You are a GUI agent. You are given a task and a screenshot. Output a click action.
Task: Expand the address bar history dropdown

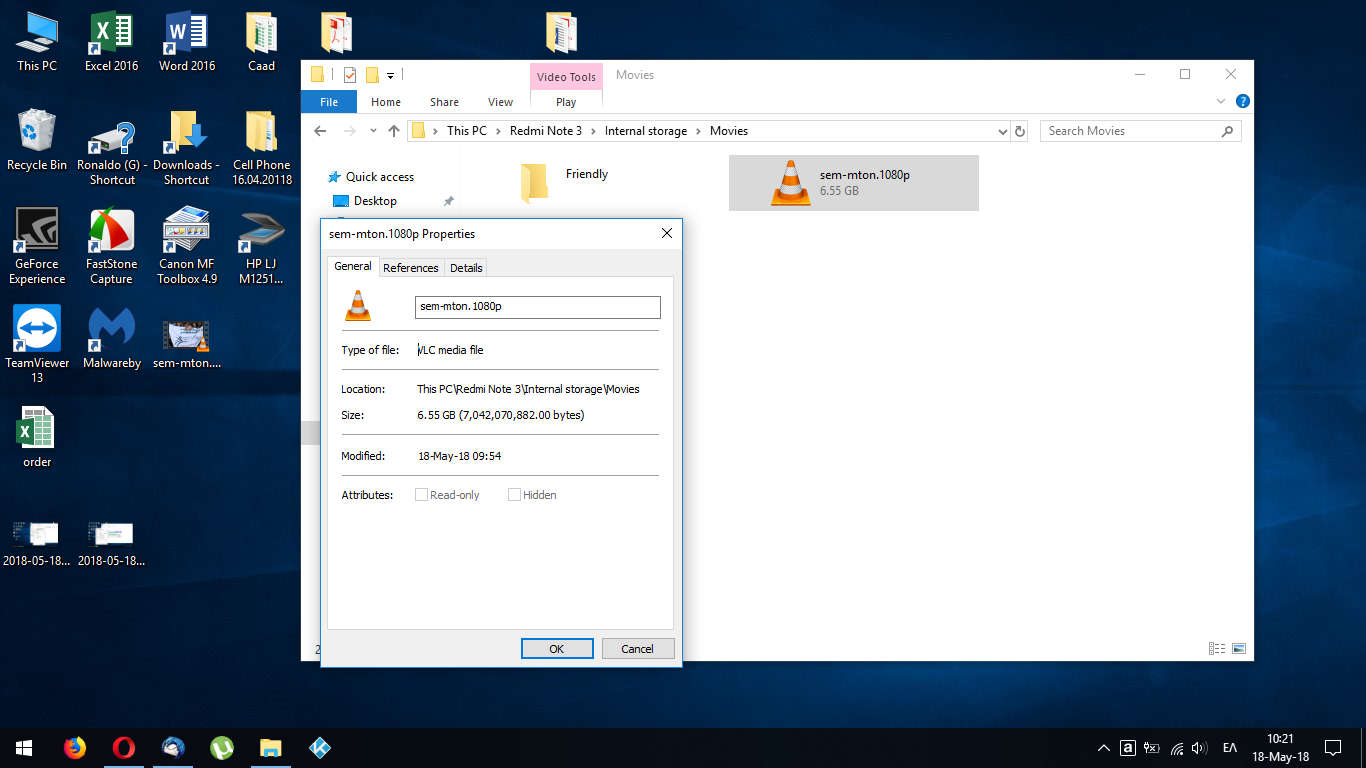click(1003, 131)
